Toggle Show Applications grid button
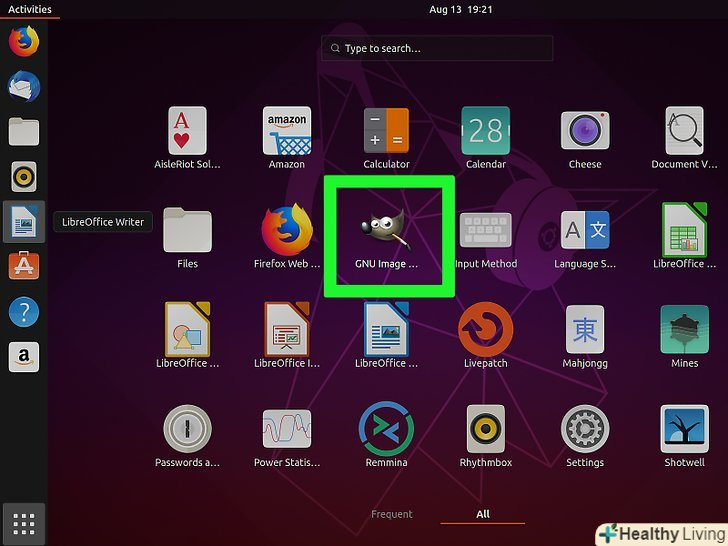Viewport: 728px width, 546px height. (x=24, y=524)
